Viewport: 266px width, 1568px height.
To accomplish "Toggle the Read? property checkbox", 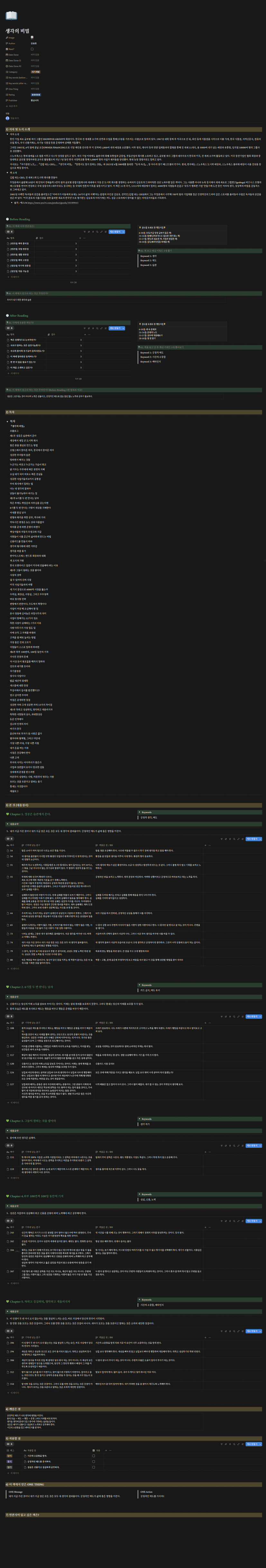I will pos(32,49).
